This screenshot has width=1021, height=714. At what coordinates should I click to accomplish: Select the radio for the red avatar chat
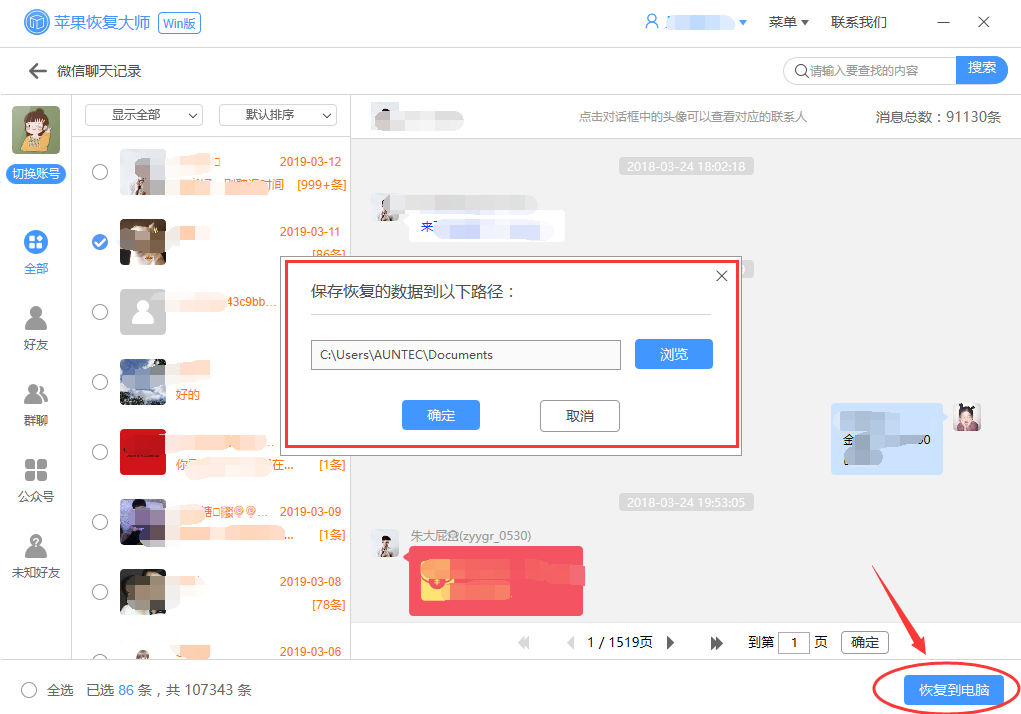100,452
